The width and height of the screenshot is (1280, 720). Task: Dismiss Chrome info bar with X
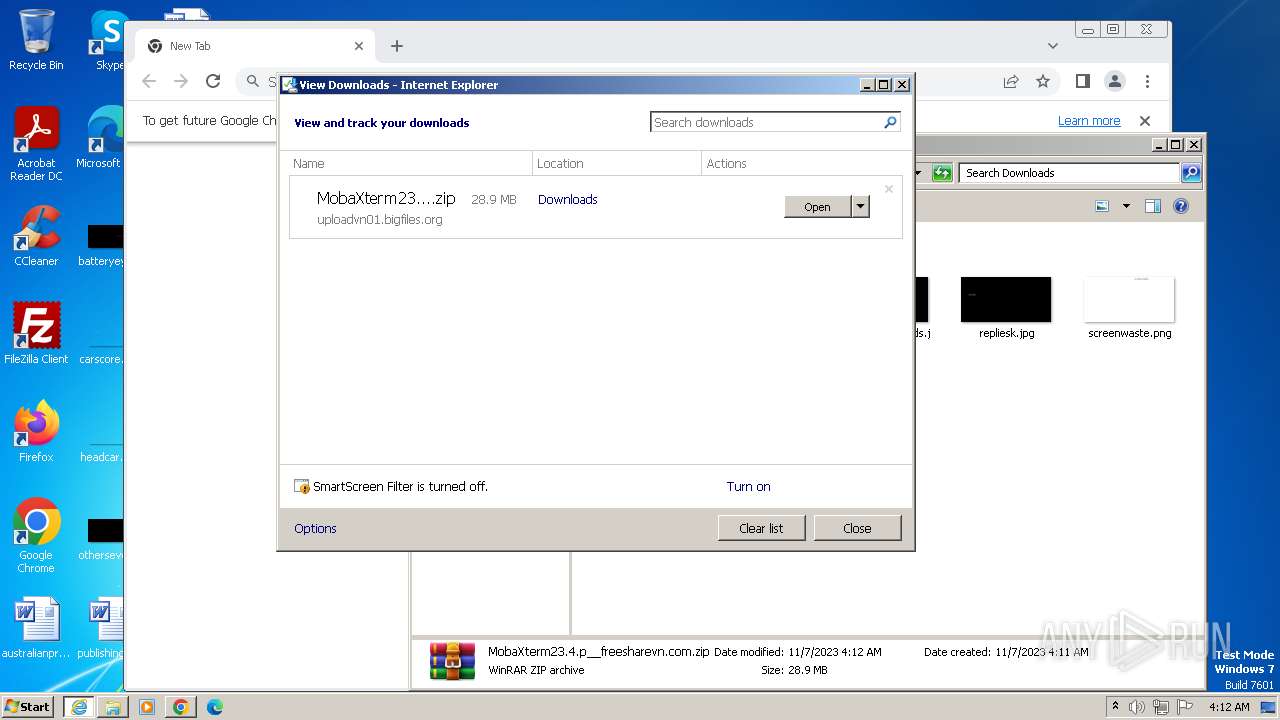[x=1145, y=121]
